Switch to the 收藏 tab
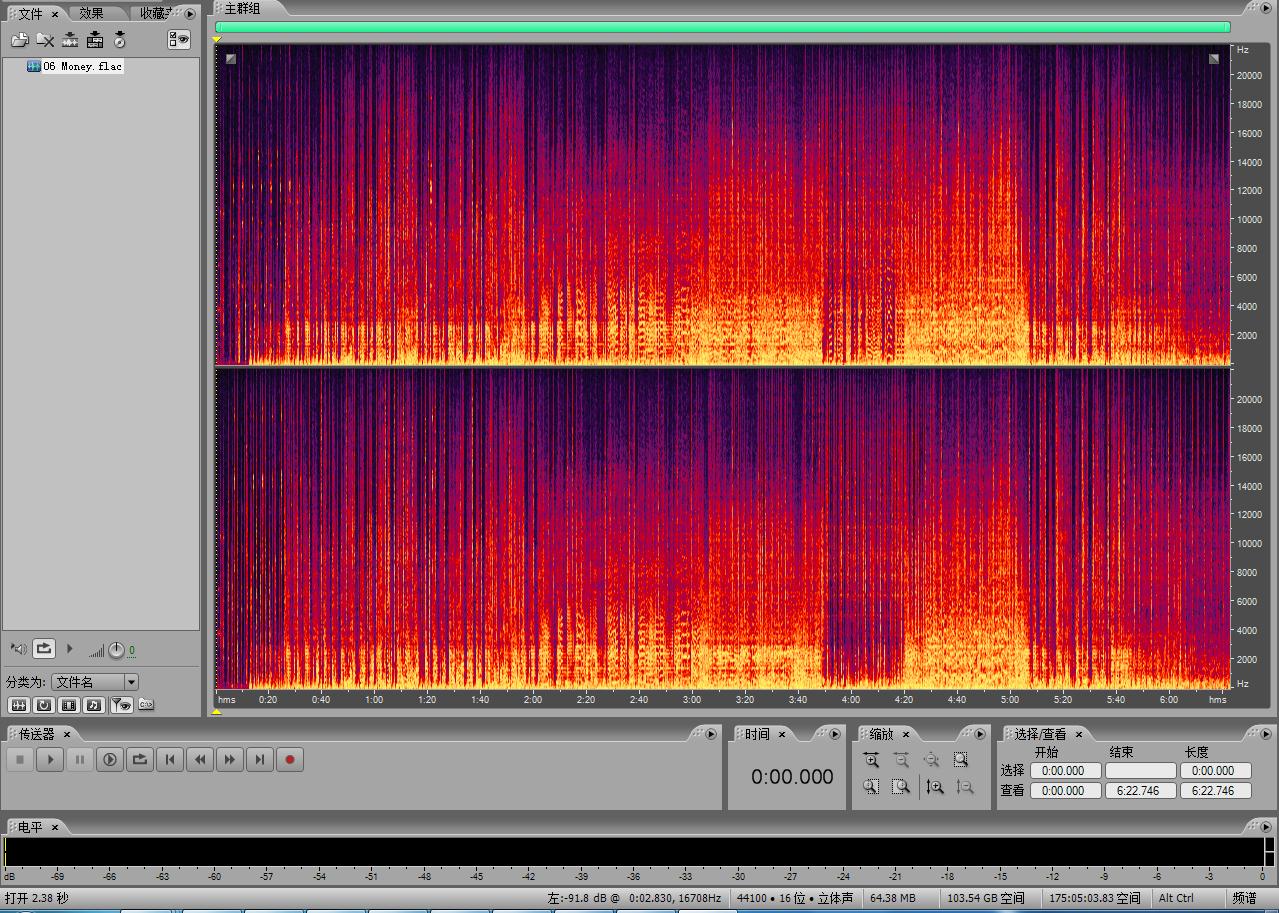The width and height of the screenshot is (1279, 913). [154, 13]
